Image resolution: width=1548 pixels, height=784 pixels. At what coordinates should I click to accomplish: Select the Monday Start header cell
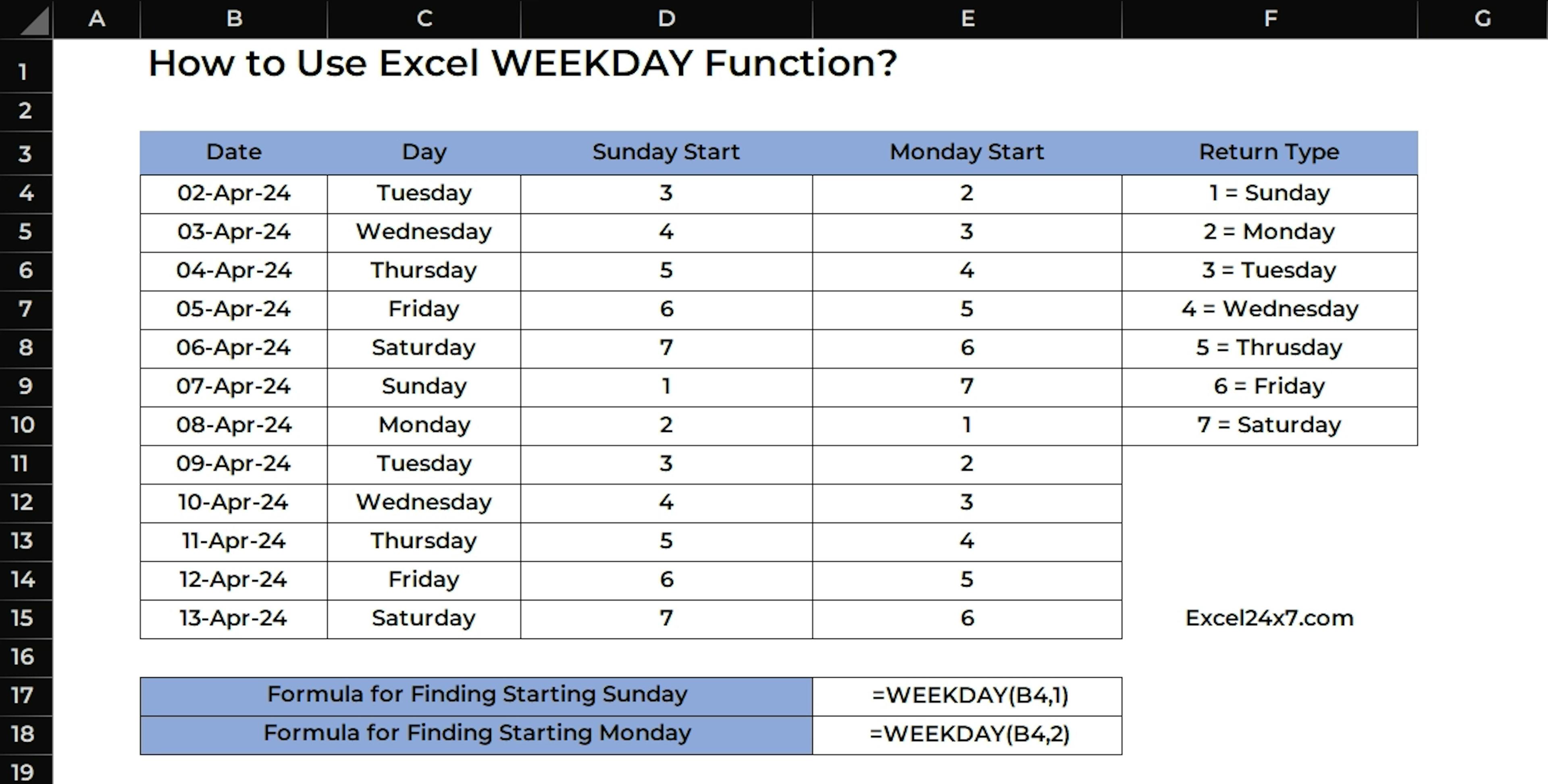[x=966, y=152]
